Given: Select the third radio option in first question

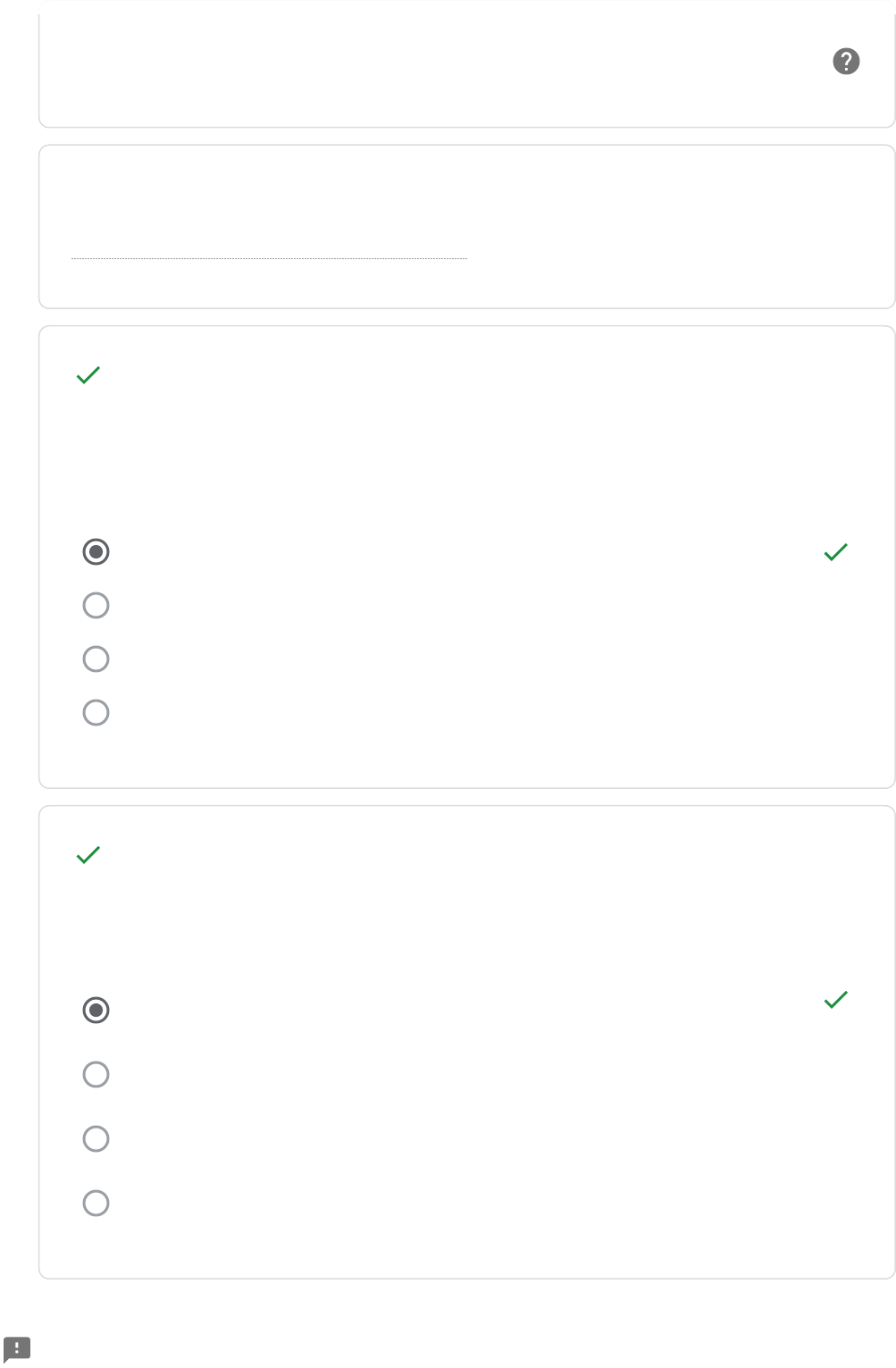Looking at the screenshot, I should tap(96, 659).
